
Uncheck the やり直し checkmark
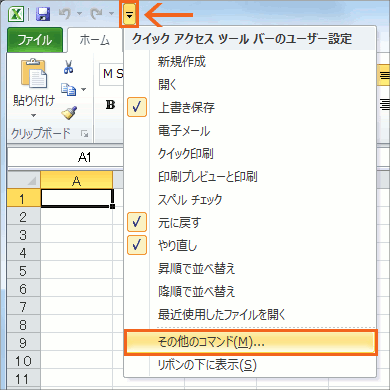click(137, 245)
